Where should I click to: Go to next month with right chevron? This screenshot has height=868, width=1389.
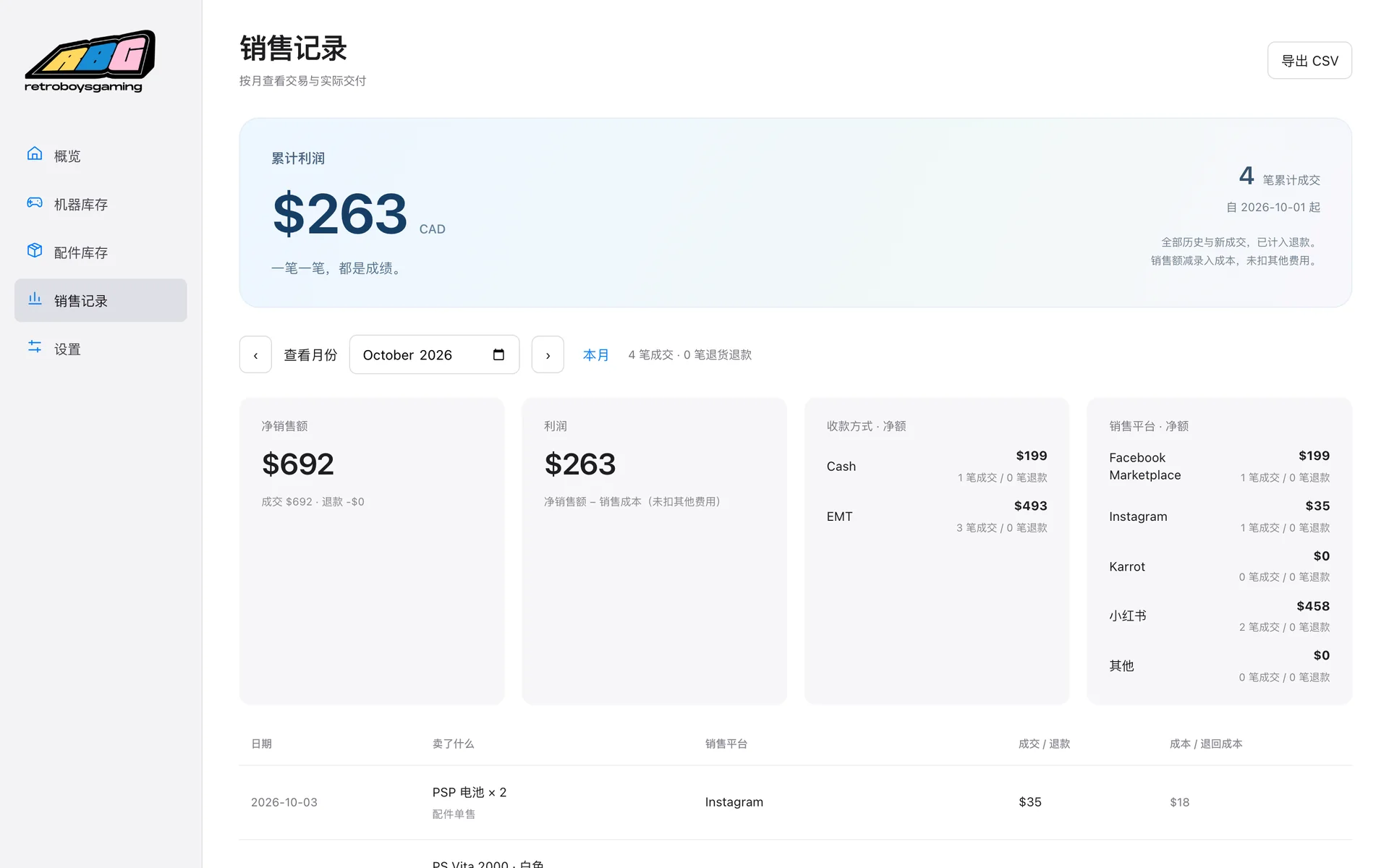click(548, 354)
